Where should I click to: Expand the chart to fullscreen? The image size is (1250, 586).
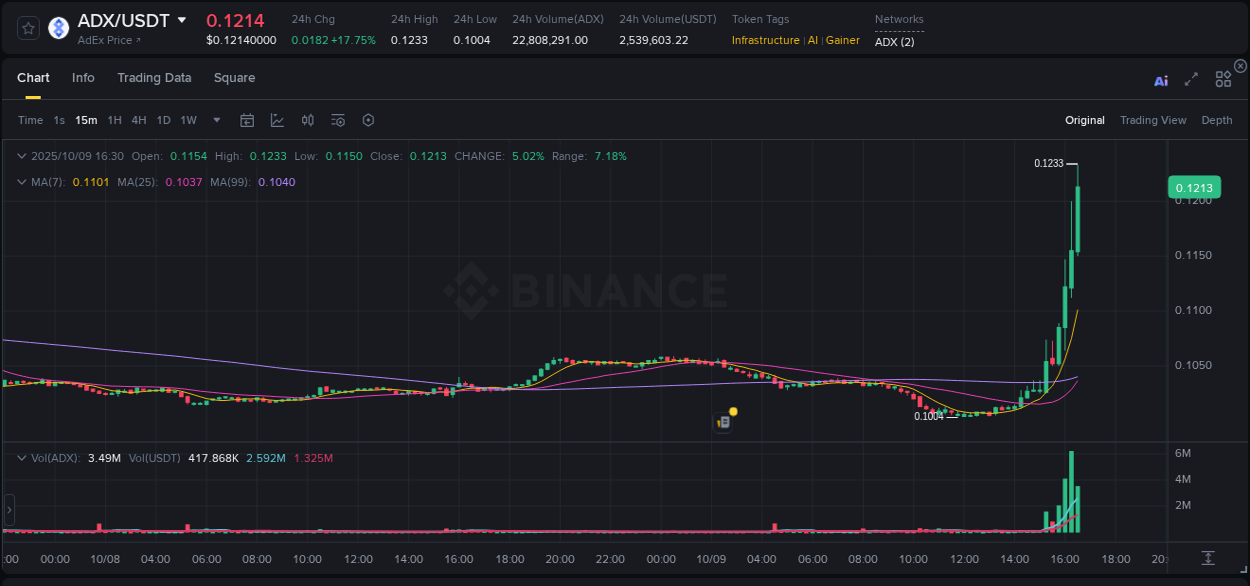pos(1191,80)
